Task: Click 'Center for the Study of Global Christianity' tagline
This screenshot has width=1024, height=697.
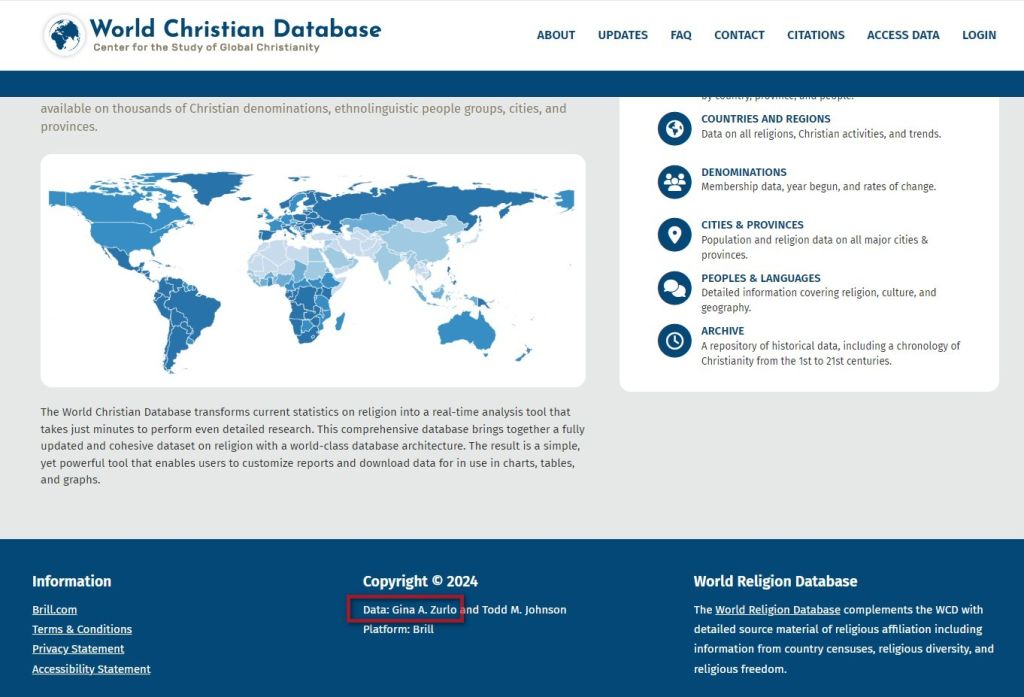Action: [206, 48]
